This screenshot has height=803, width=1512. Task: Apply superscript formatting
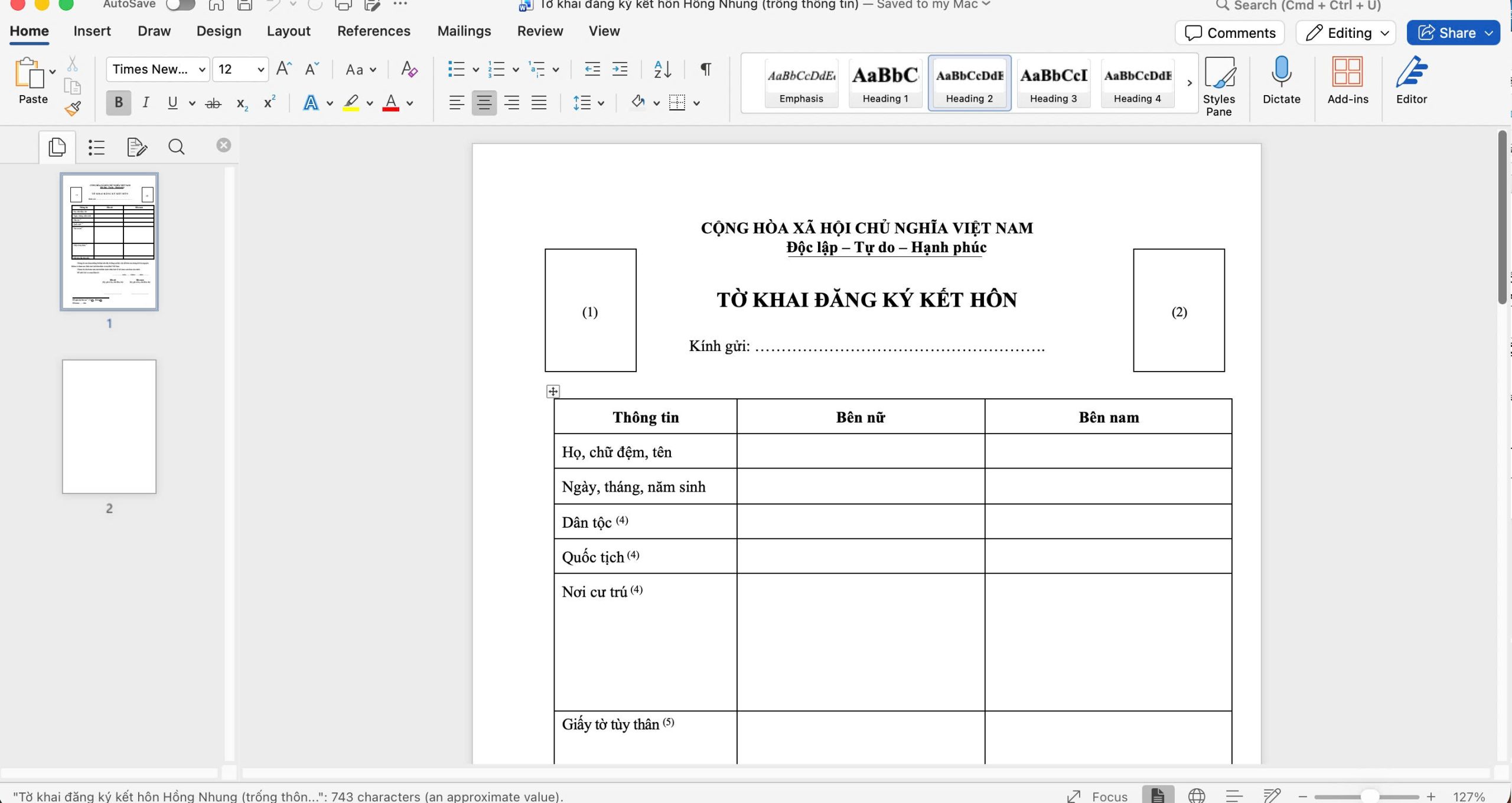(x=270, y=102)
